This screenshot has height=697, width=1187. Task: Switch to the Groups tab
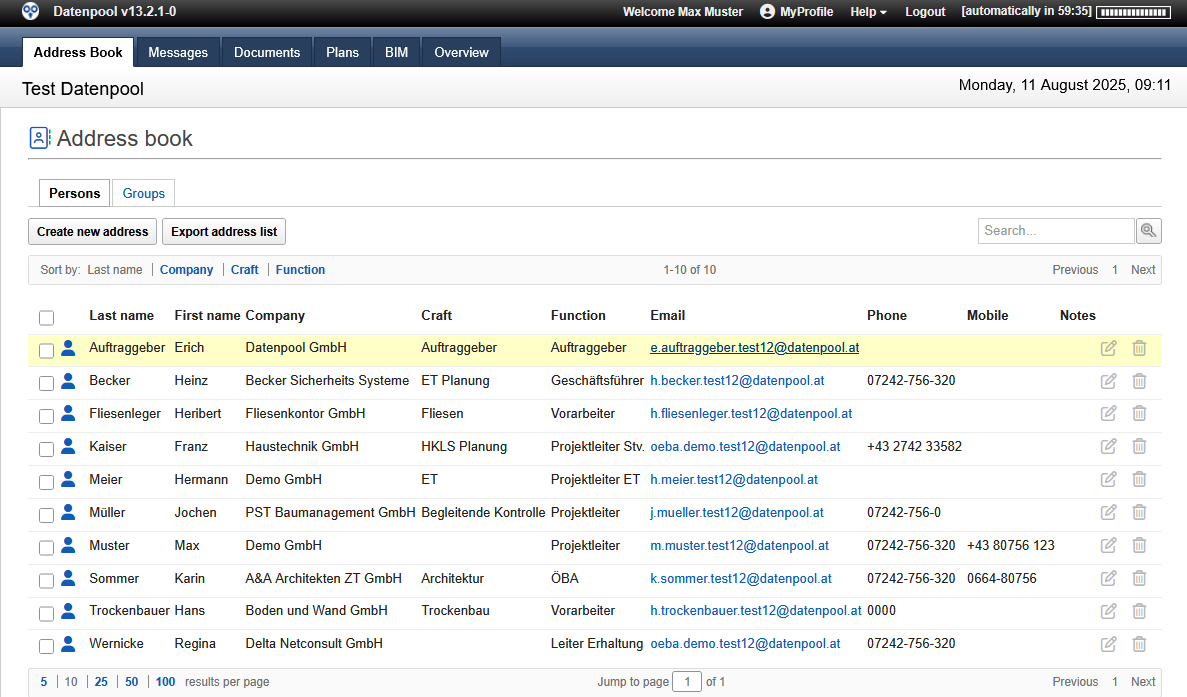[144, 193]
